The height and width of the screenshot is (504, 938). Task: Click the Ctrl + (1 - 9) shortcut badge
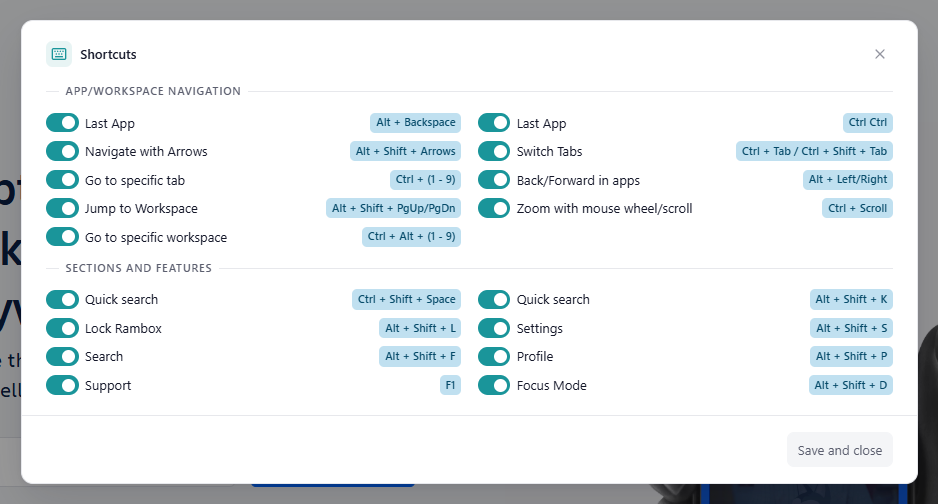(x=425, y=179)
